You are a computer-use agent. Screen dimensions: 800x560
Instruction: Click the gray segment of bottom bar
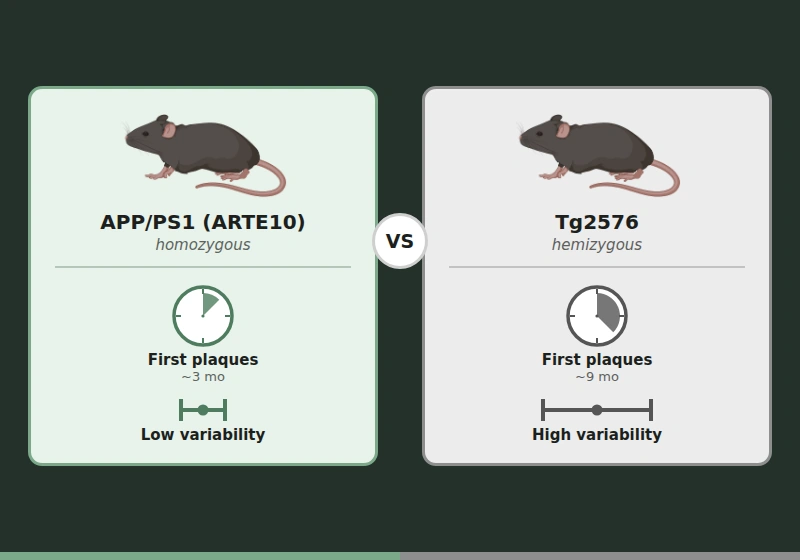point(600,556)
